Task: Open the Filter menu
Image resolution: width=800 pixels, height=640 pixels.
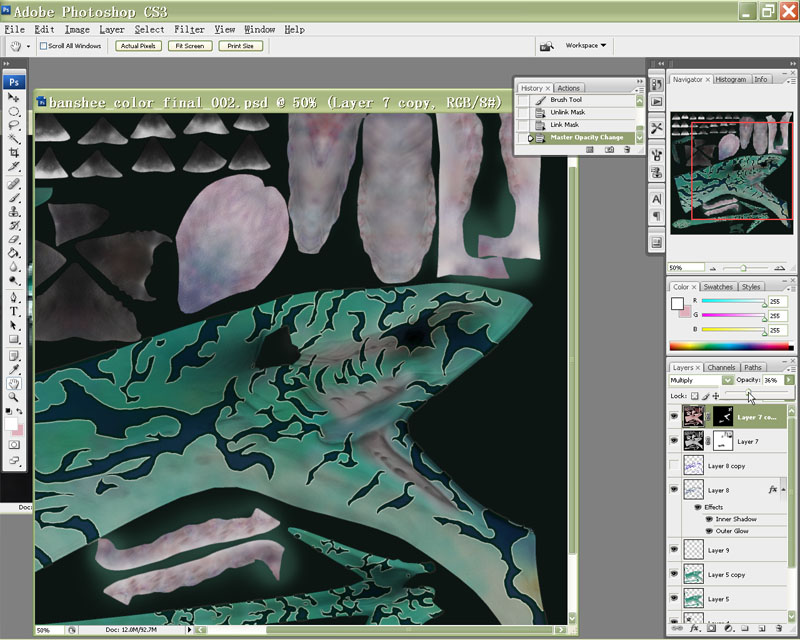Action: pos(189,30)
